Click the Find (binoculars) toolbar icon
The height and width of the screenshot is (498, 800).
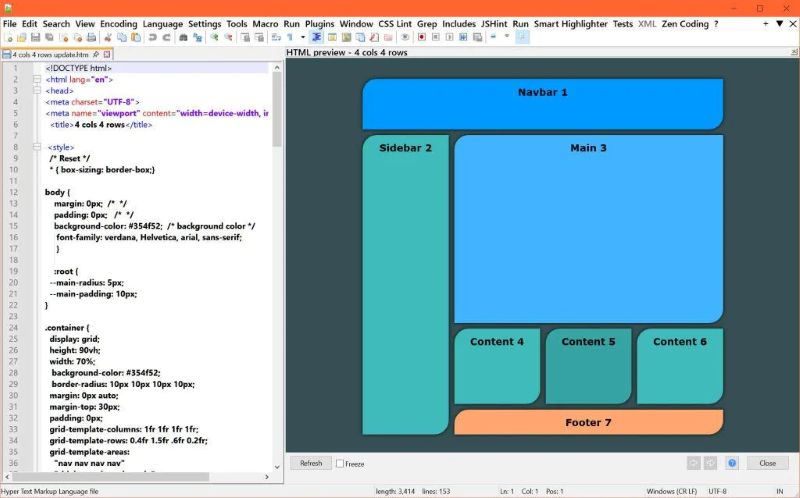(x=183, y=37)
